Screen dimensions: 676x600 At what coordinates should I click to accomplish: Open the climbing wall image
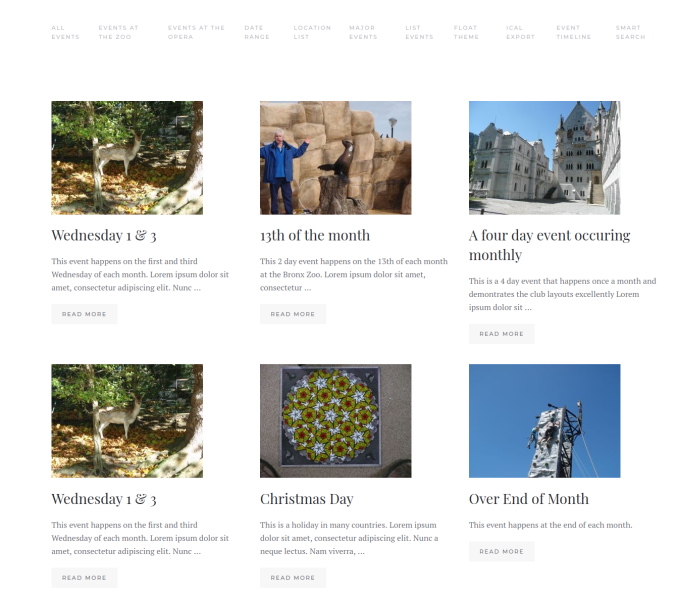click(545, 421)
